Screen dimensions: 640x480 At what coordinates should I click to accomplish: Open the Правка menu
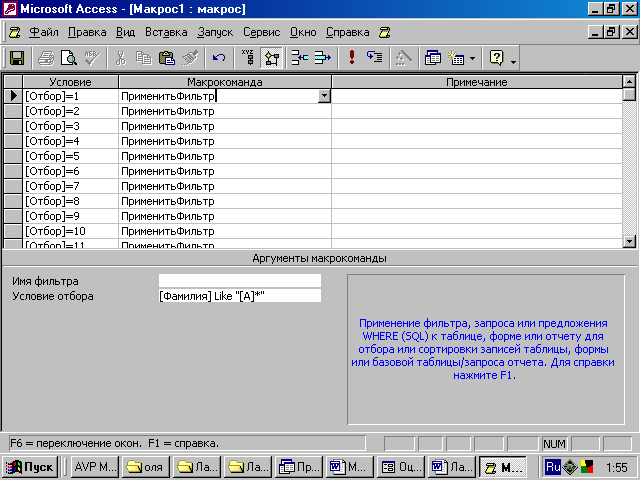coord(87,32)
